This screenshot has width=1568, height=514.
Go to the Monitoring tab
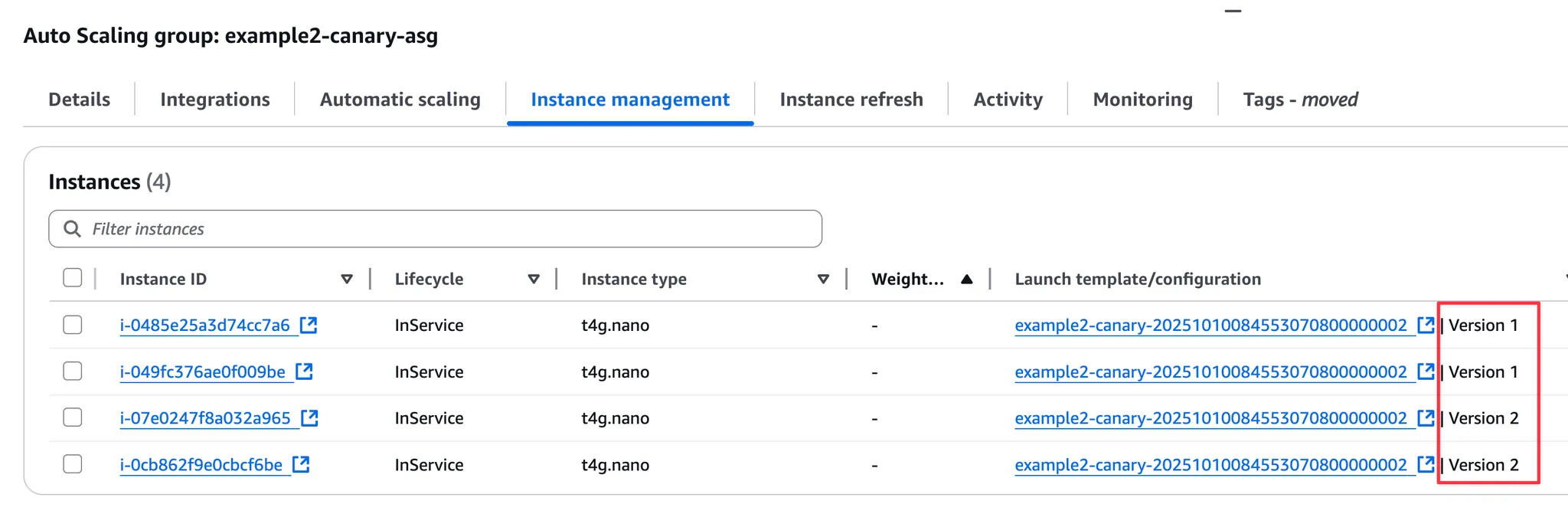click(x=1142, y=100)
